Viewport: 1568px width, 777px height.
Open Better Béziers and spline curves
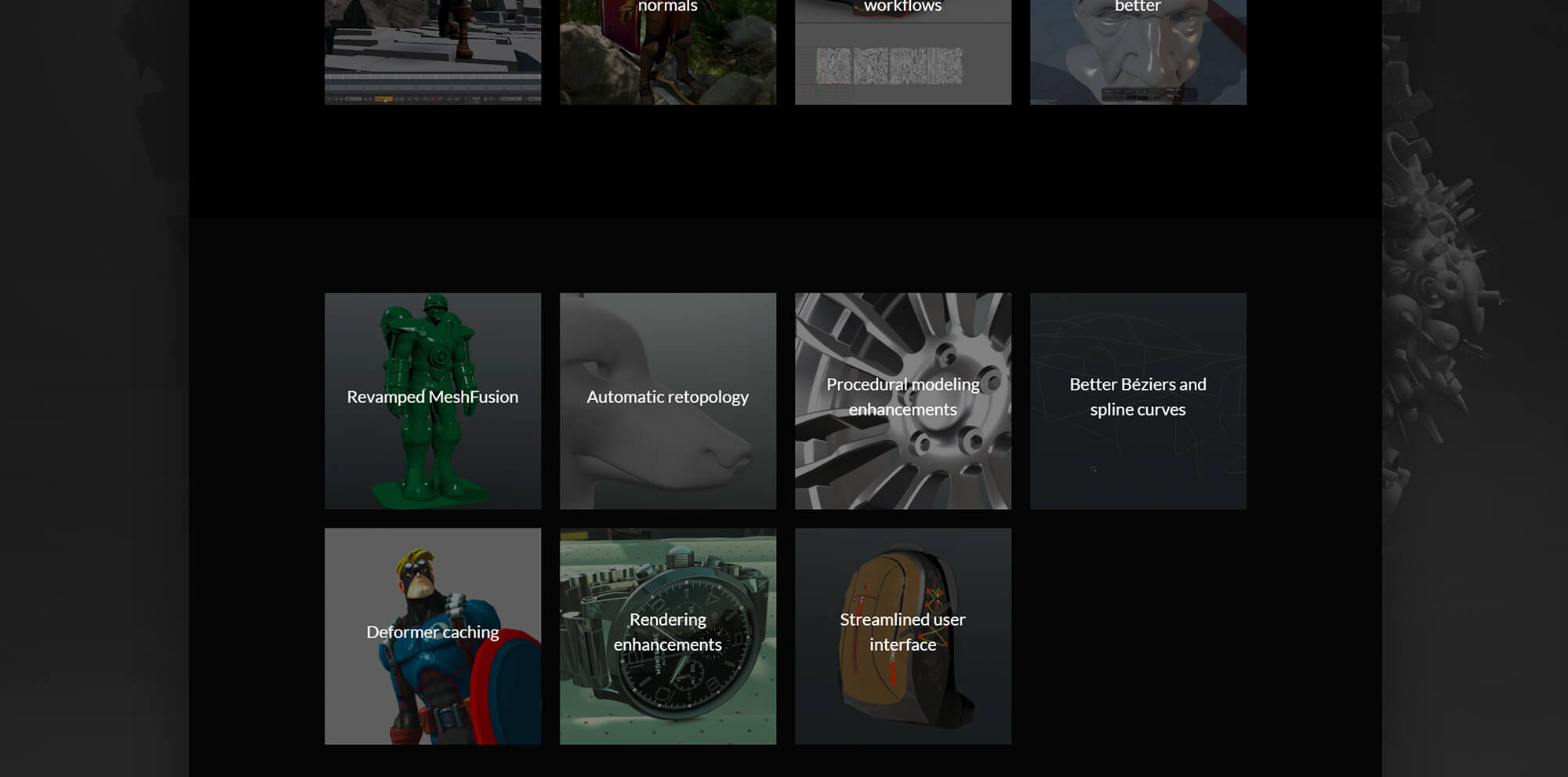tap(1138, 397)
